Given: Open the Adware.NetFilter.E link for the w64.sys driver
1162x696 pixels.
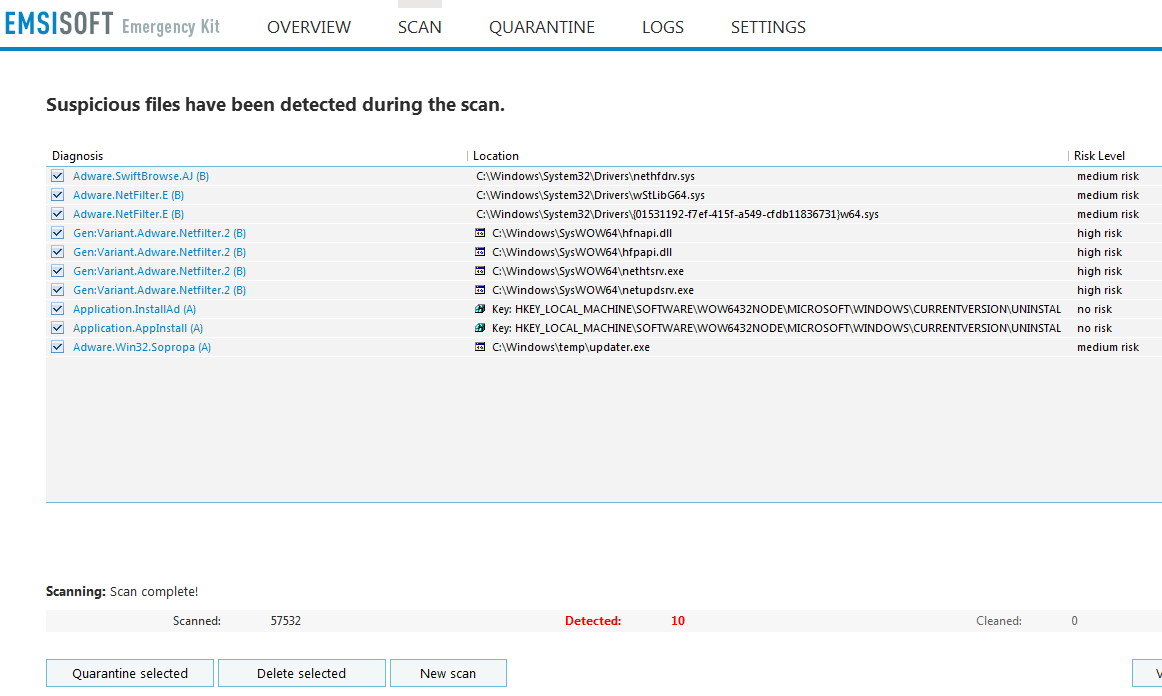Looking at the screenshot, I should (128, 214).
